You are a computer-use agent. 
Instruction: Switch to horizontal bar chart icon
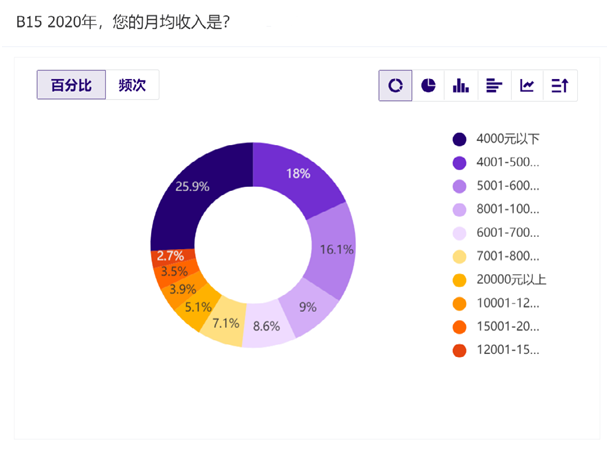(x=494, y=86)
